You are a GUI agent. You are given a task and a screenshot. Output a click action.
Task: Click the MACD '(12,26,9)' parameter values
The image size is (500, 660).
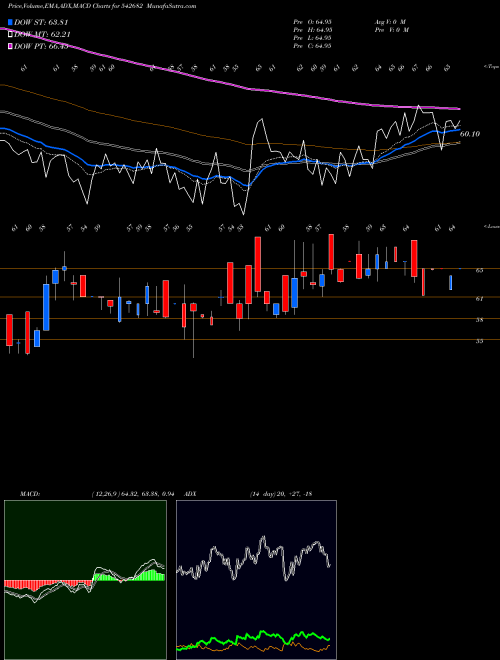[x=132, y=494]
